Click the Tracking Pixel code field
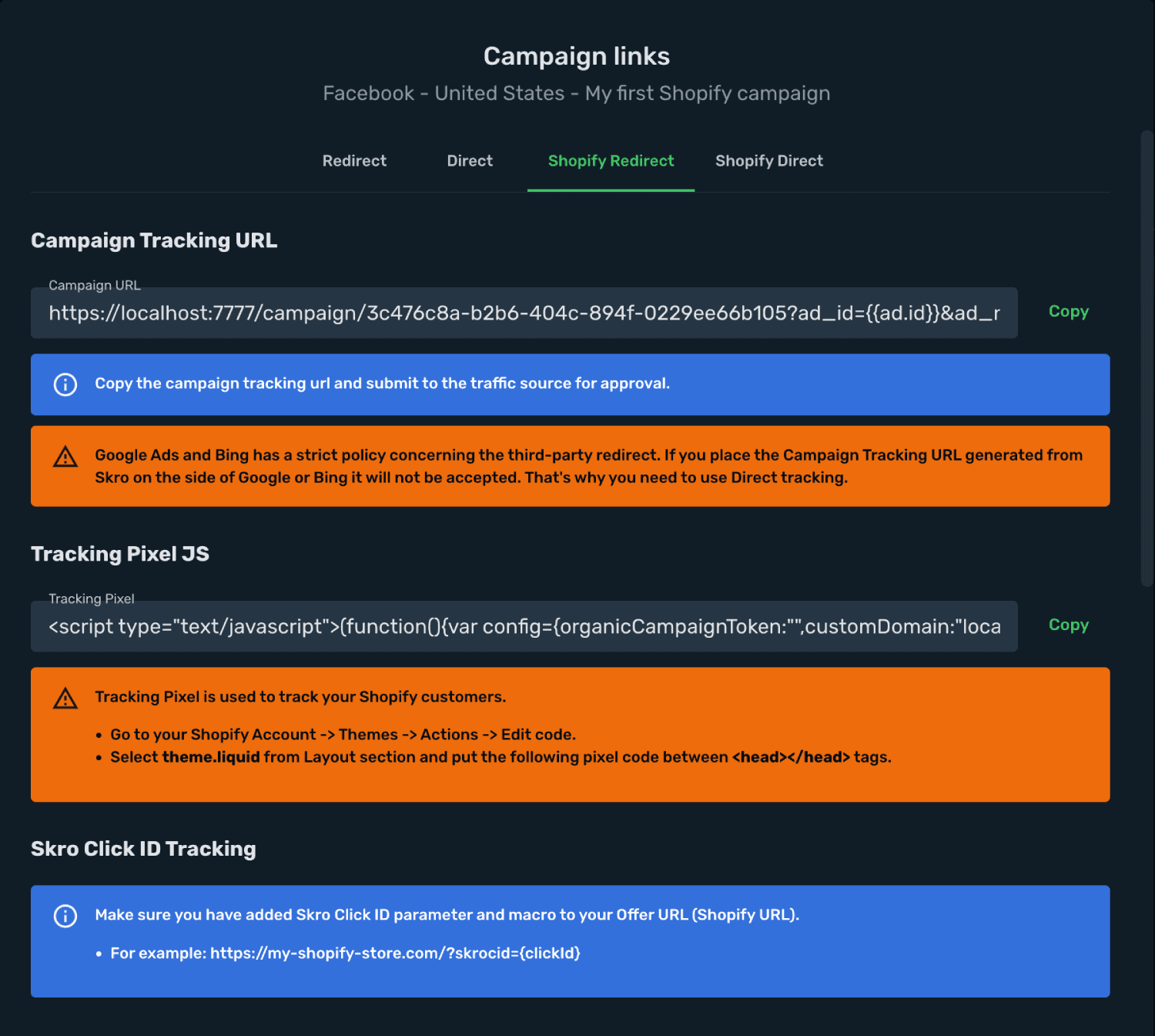Viewport: 1155px width, 1036px height. [524, 626]
